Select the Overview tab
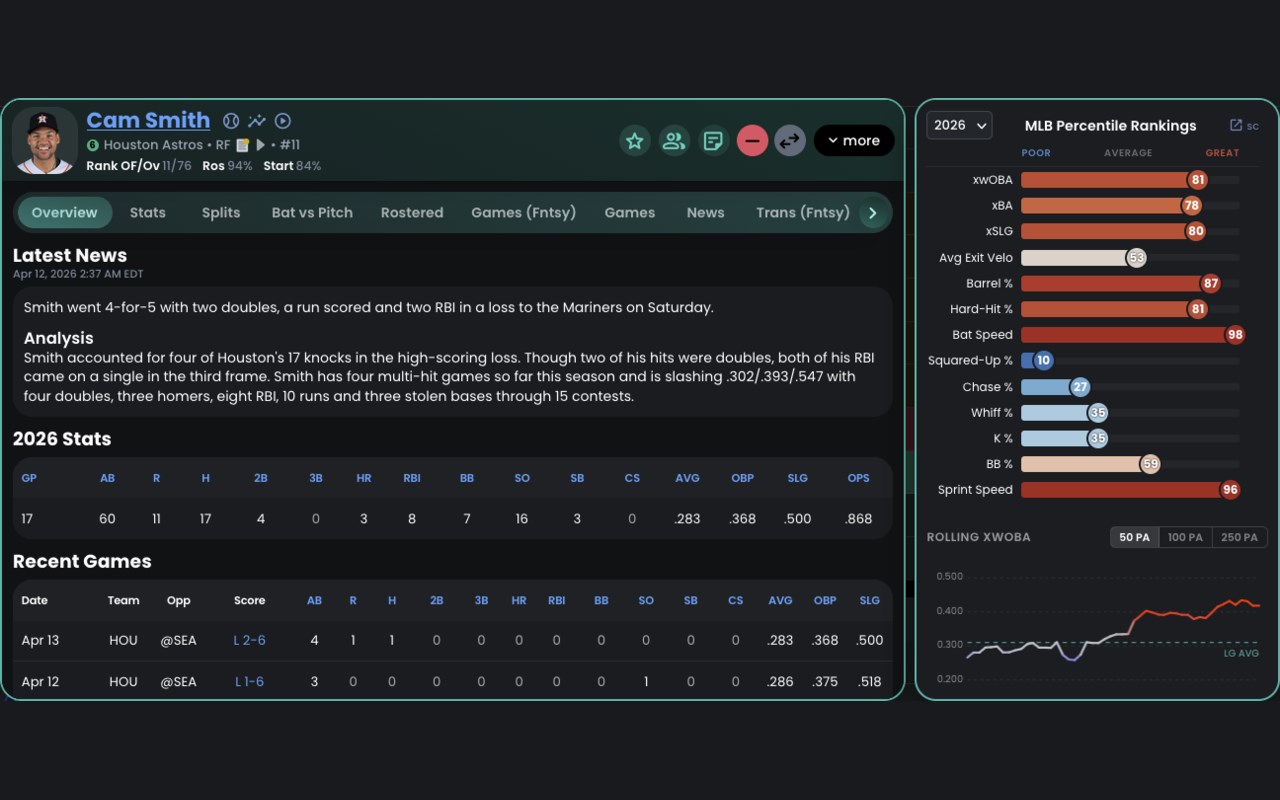This screenshot has height=800, width=1280. [x=65, y=213]
